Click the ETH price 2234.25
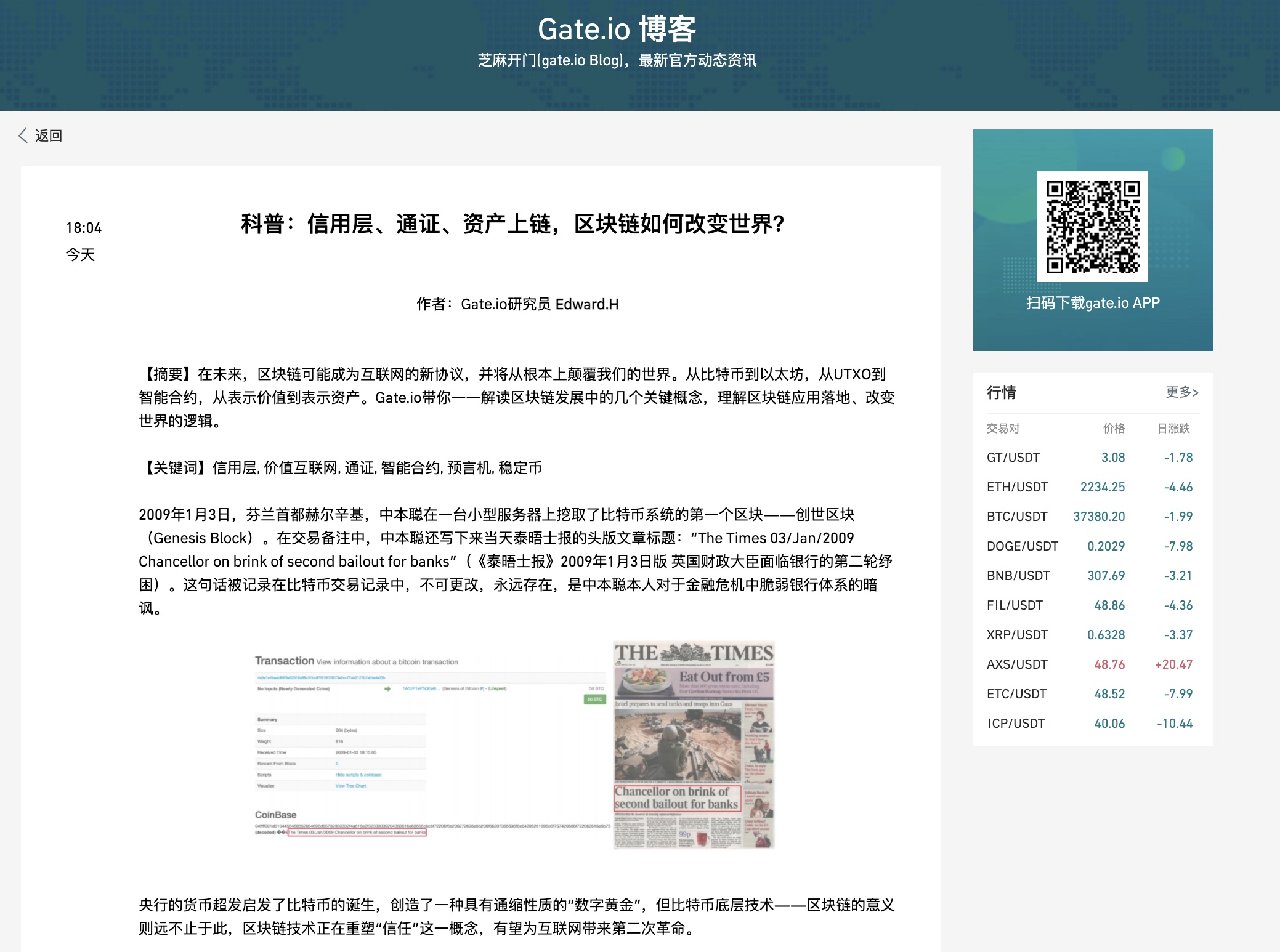This screenshot has width=1280, height=952. 1103,487
